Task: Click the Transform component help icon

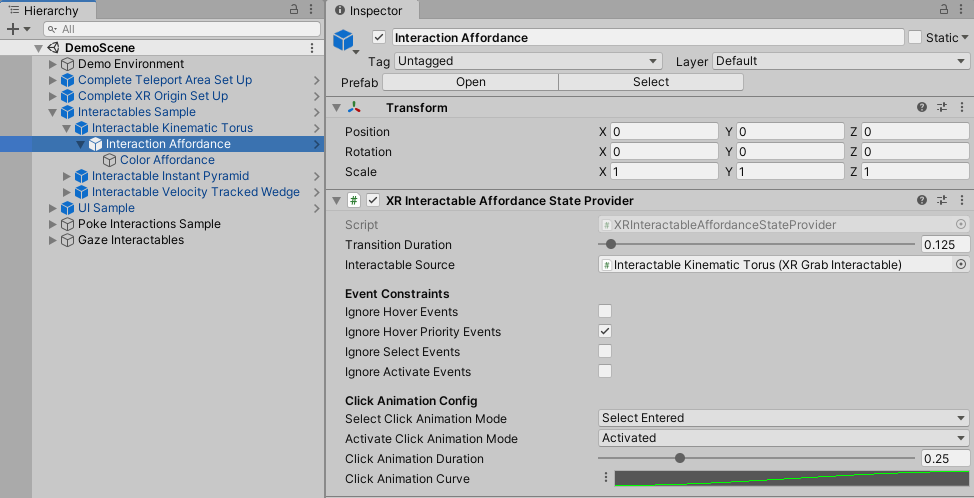Action: click(922, 108)
